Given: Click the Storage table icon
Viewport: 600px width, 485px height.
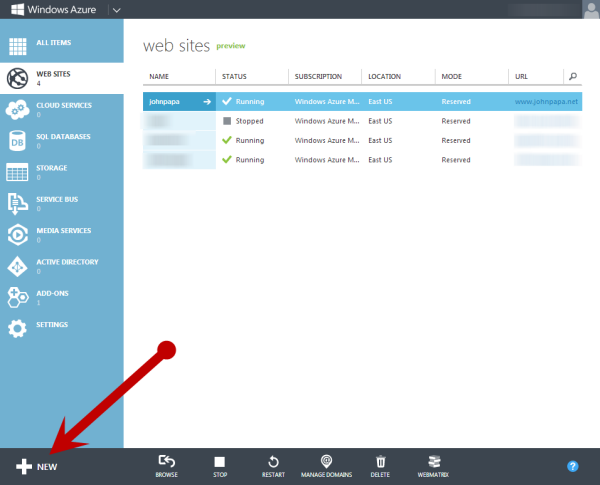Looking at the screenshot, I should coord(17,172).
